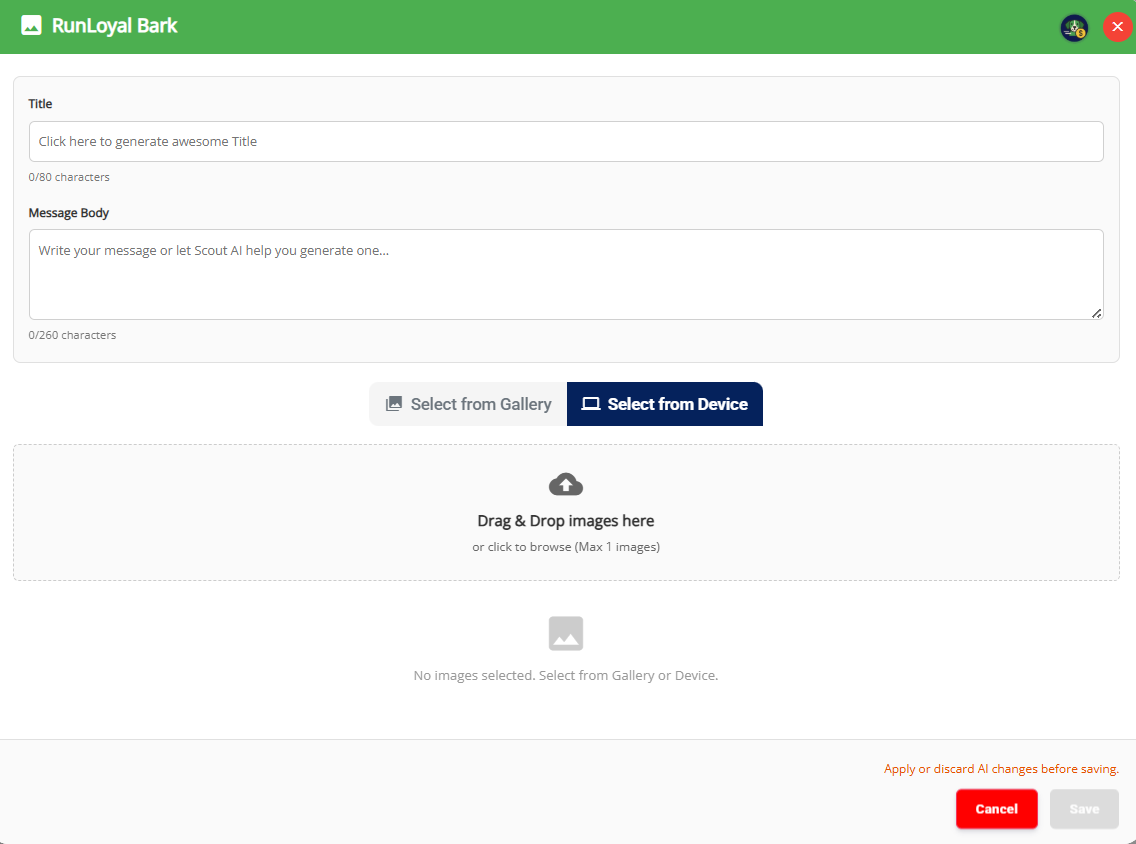Click into the Message Body text area
The width and height of the screenshot is (1136, 844).
565,275
